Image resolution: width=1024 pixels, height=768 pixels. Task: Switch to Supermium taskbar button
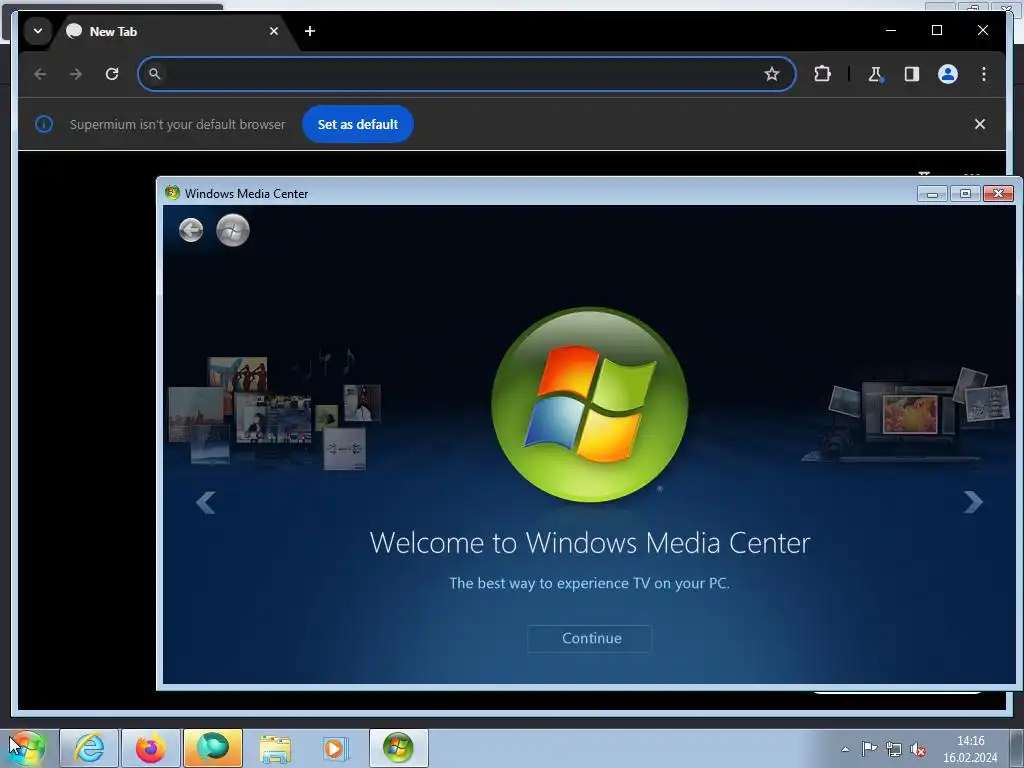coord(213,748)
